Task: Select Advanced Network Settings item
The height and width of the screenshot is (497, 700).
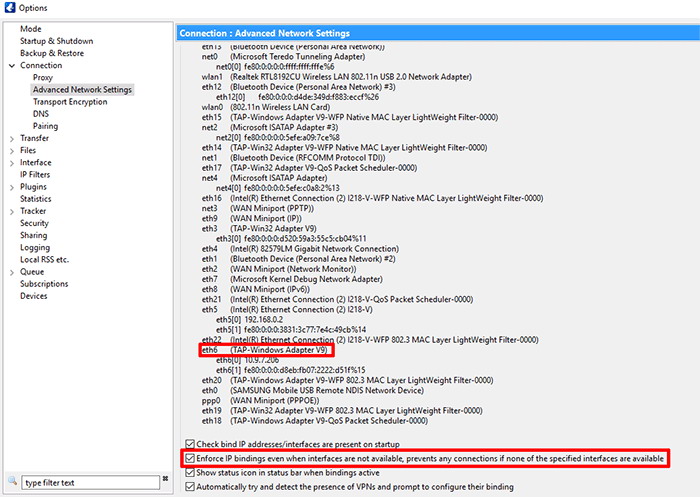Action: tap(82, 89)
